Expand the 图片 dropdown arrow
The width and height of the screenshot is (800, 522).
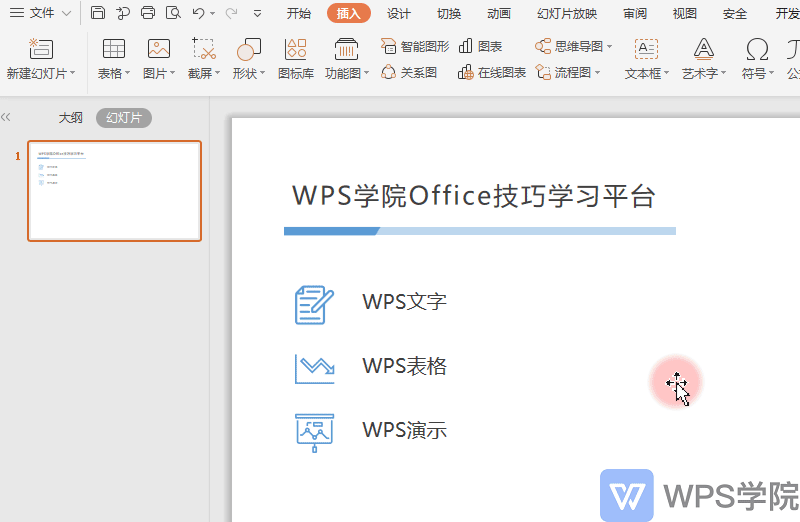tap(172, 73)
